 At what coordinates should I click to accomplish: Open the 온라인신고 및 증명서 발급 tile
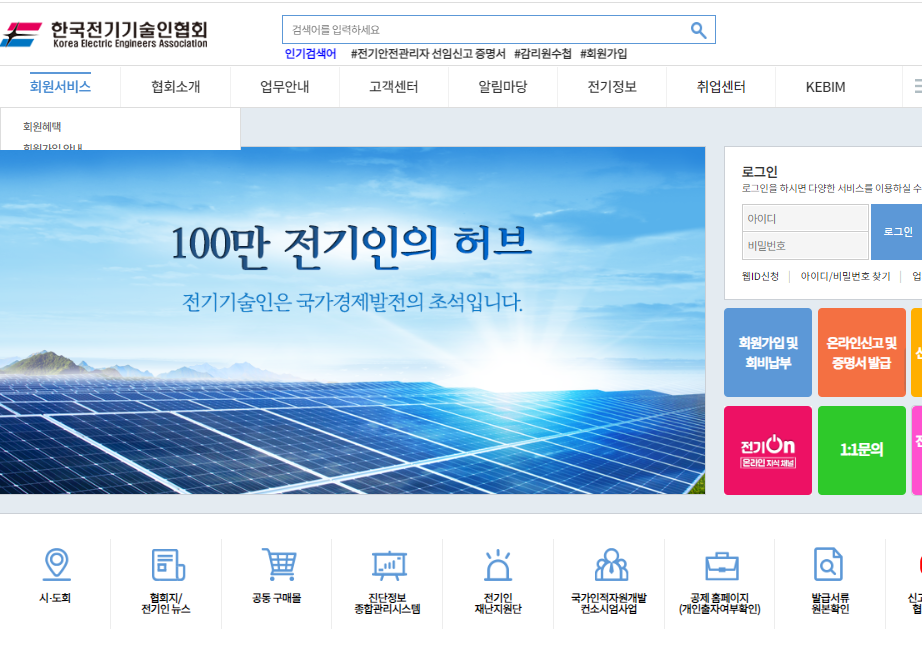tap(861, 352)
